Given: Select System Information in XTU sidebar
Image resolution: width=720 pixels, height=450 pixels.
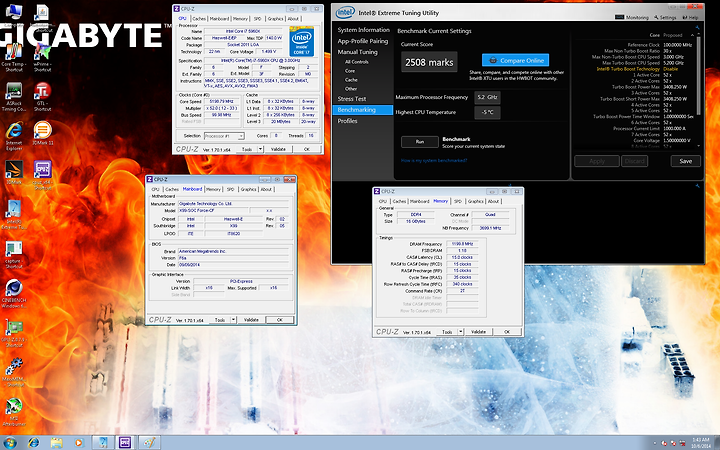Looking at the screenshot, I should click(363, 30).
